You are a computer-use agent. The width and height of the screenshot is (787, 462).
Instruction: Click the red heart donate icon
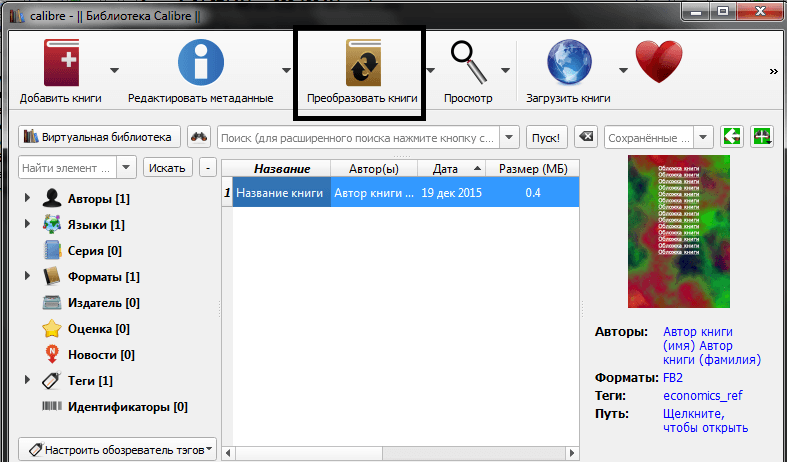click(x=659, y=62)
